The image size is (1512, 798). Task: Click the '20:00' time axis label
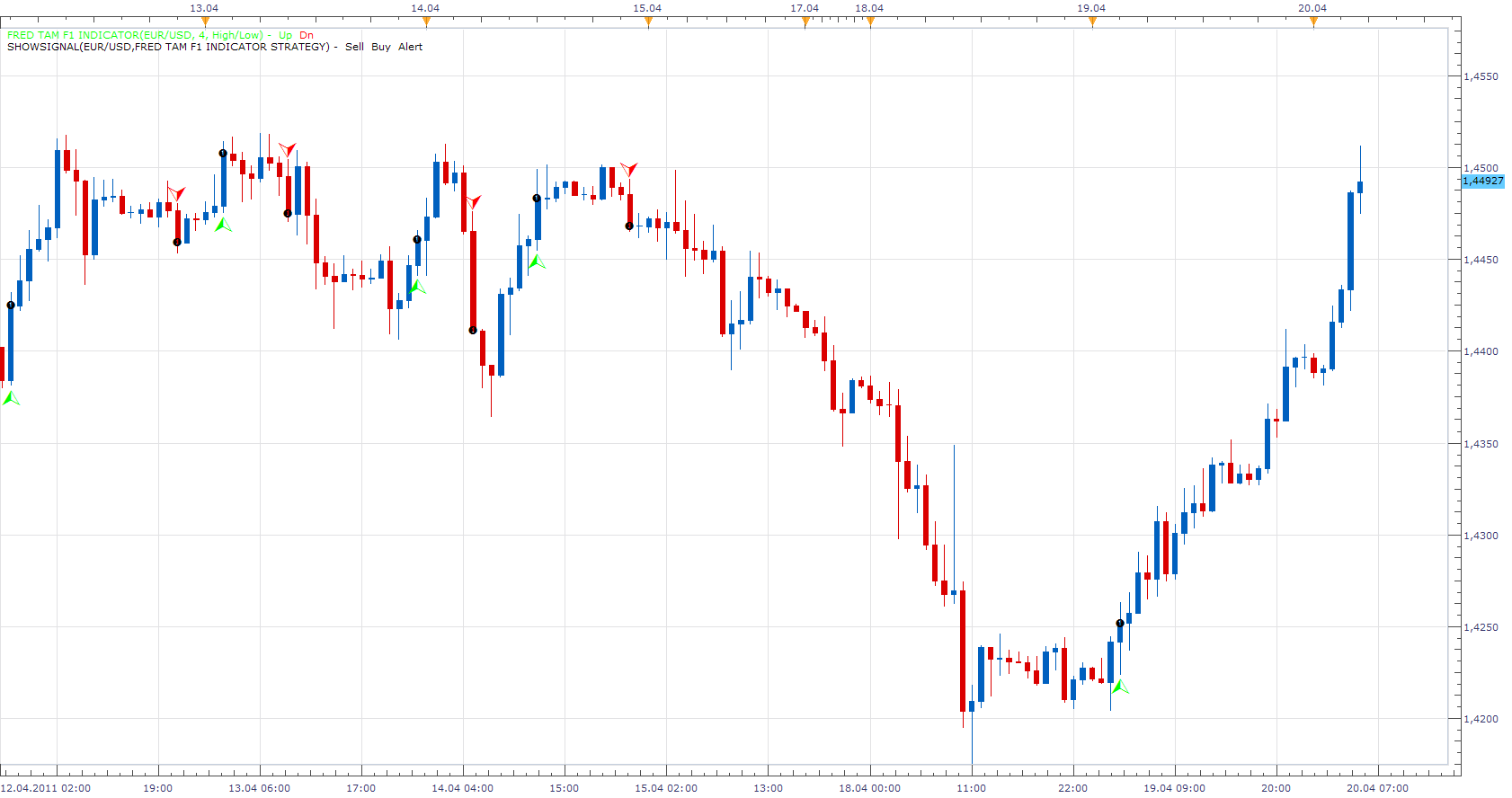pyautogui.click(x=1276, y=788)
